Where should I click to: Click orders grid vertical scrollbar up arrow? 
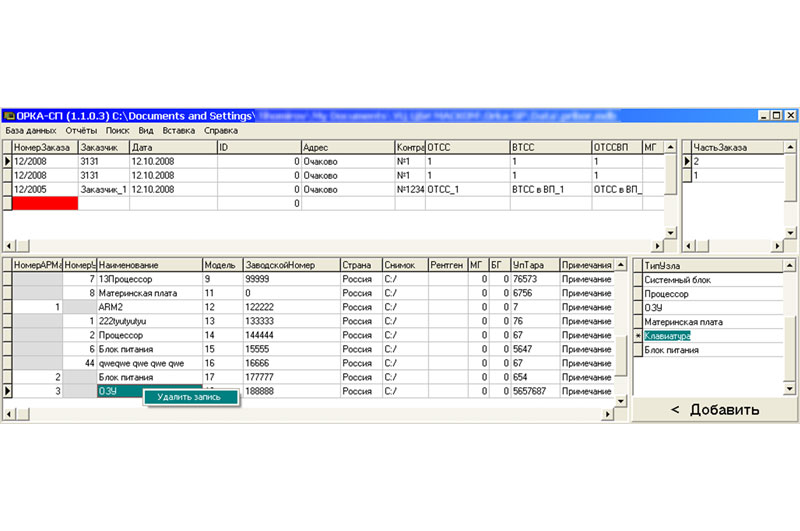(670, 147)
